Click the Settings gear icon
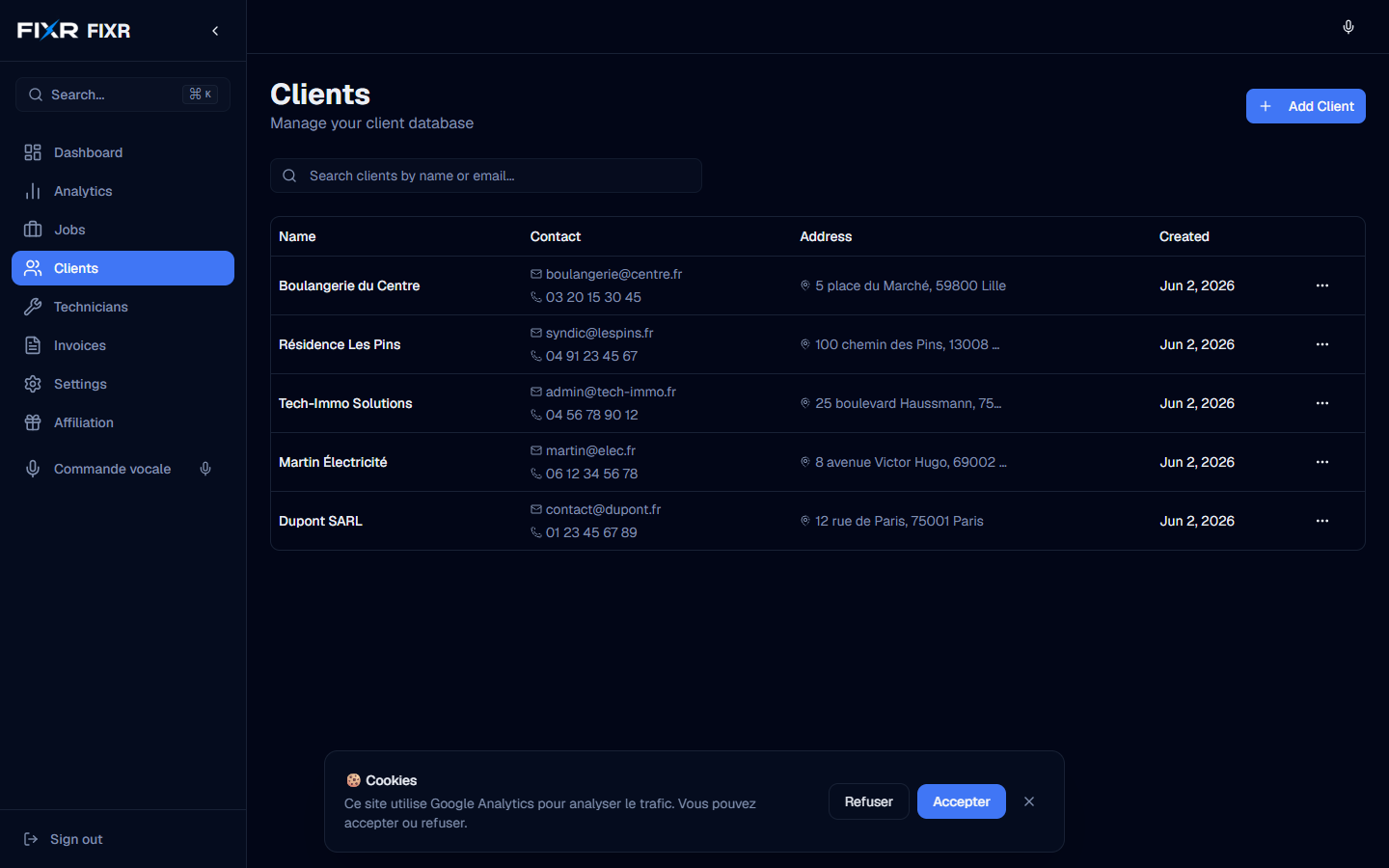1389x868 pixels. pyautogui.click(x=33, y=384)
